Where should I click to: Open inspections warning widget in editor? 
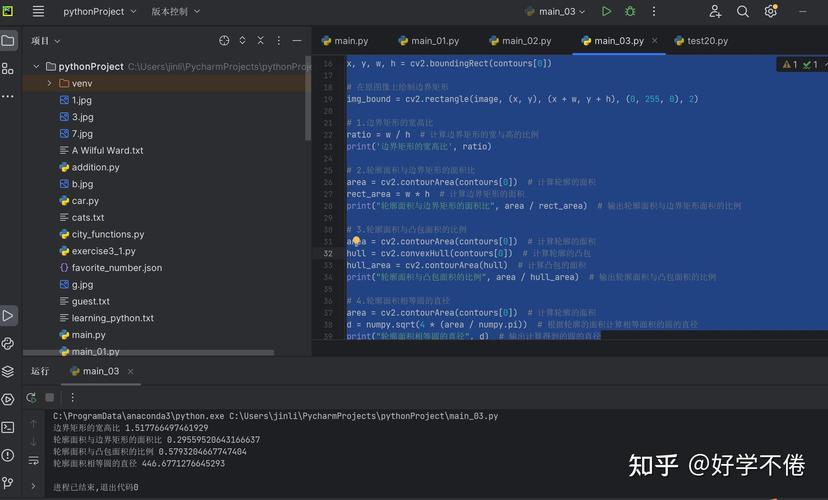[x=801, y=64]
